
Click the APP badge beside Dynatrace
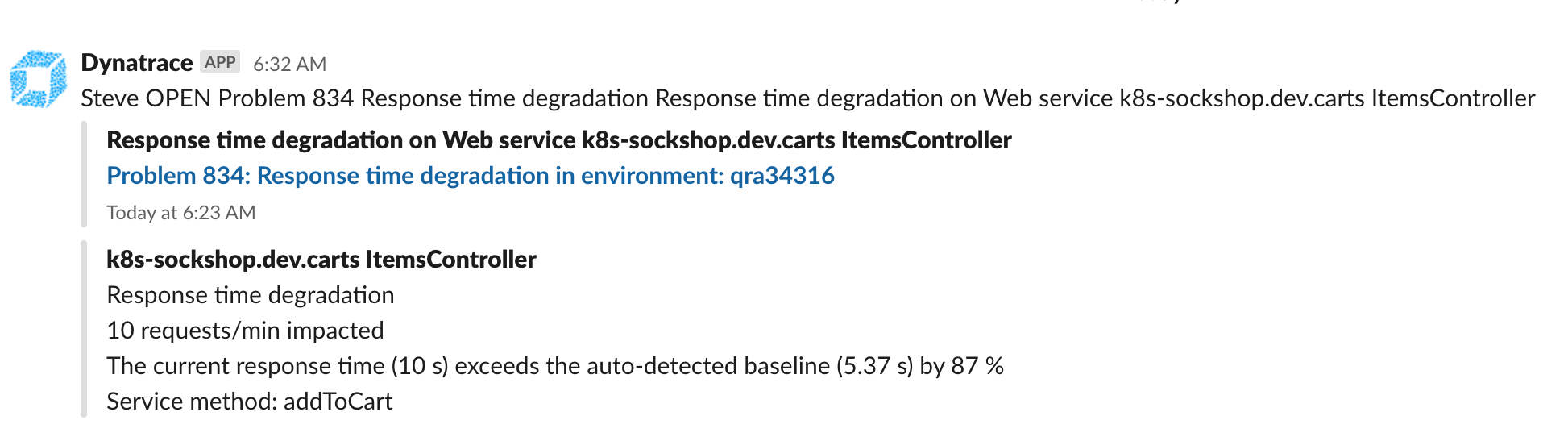point(220,62)
